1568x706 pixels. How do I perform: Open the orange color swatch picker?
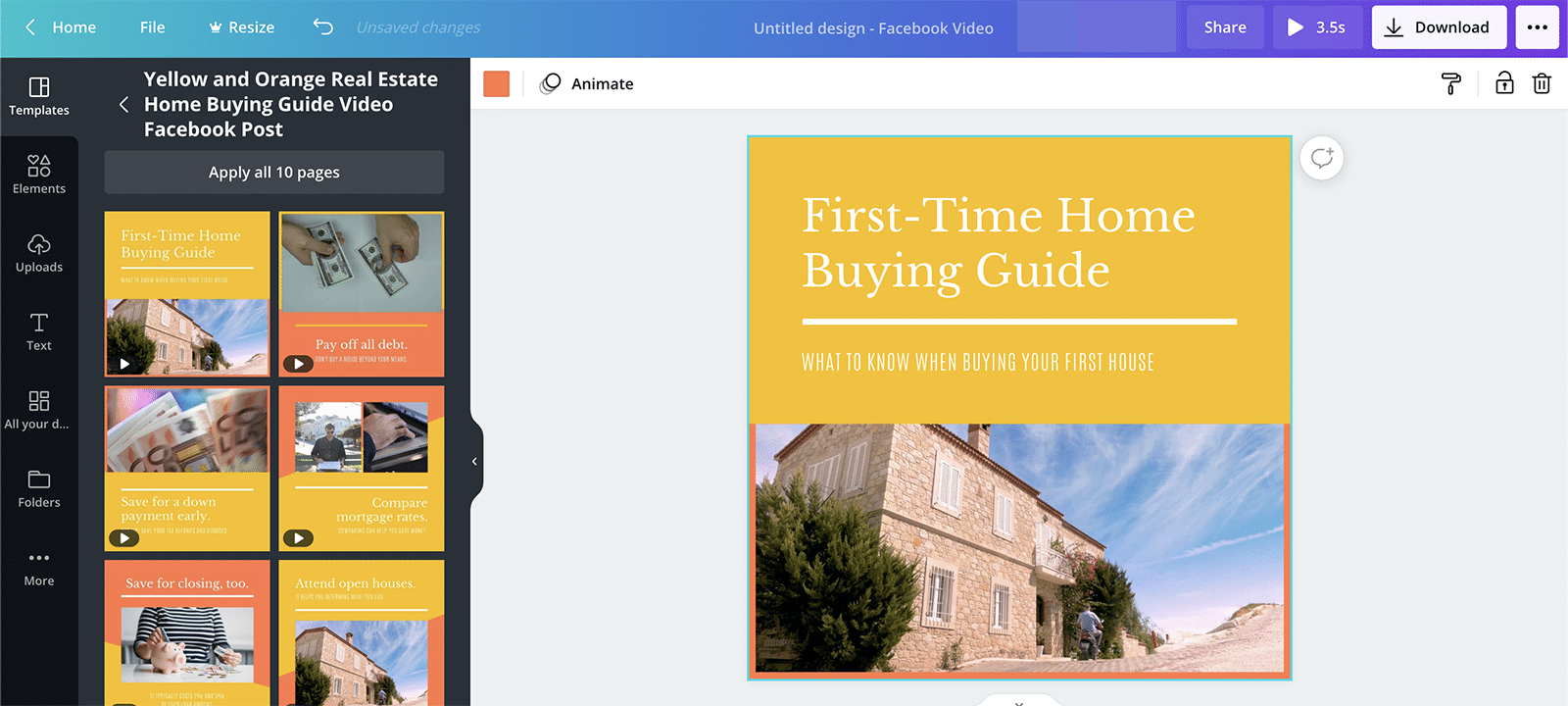pyautogui.click(x=497, y=84)
